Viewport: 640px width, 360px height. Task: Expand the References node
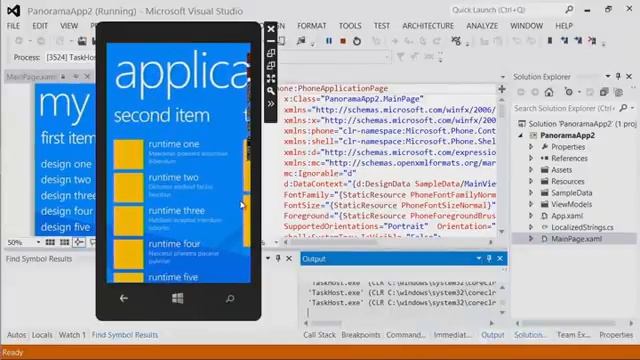click(x=531, y=158)
